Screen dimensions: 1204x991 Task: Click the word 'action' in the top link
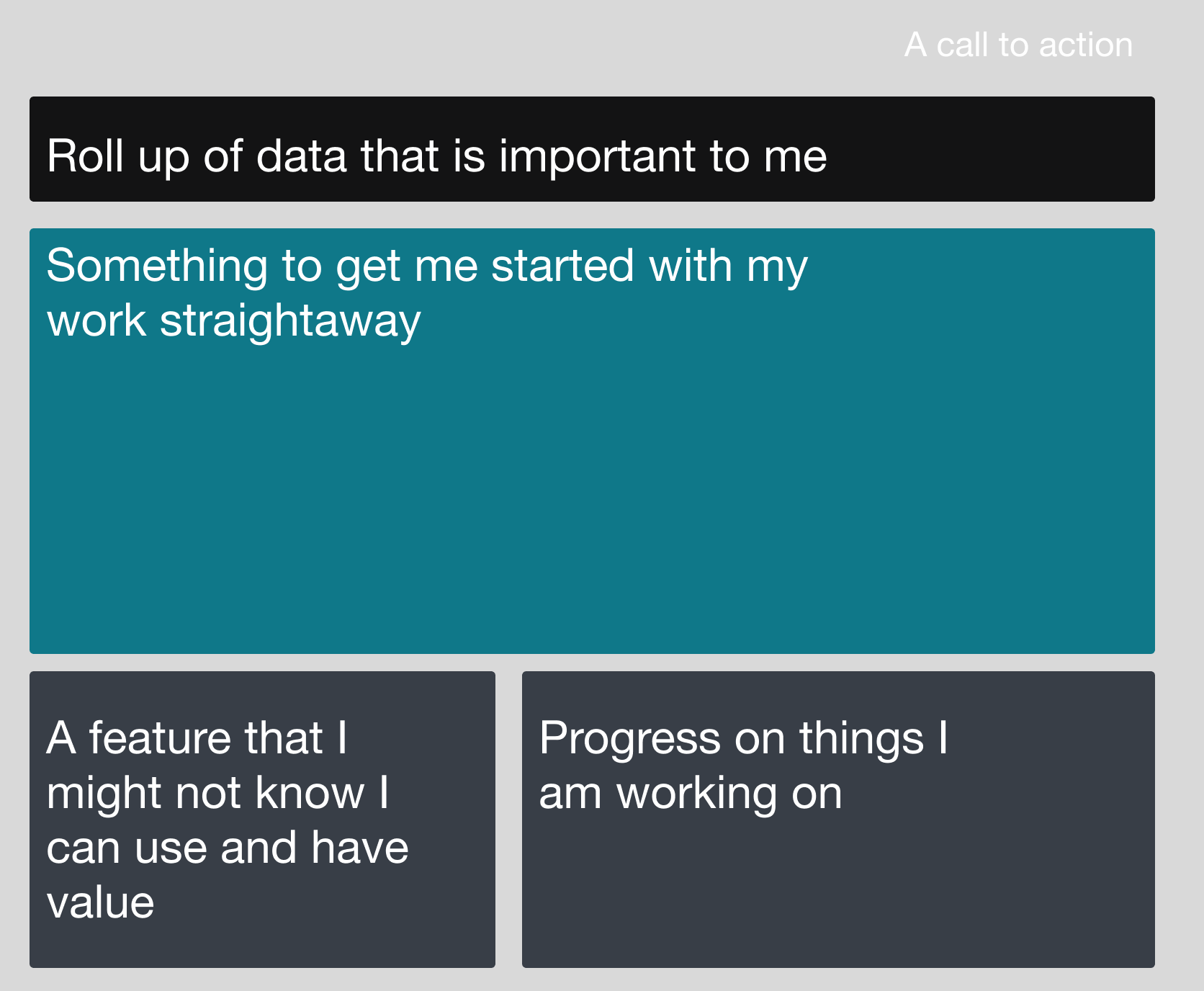[x=1086, y=45]
